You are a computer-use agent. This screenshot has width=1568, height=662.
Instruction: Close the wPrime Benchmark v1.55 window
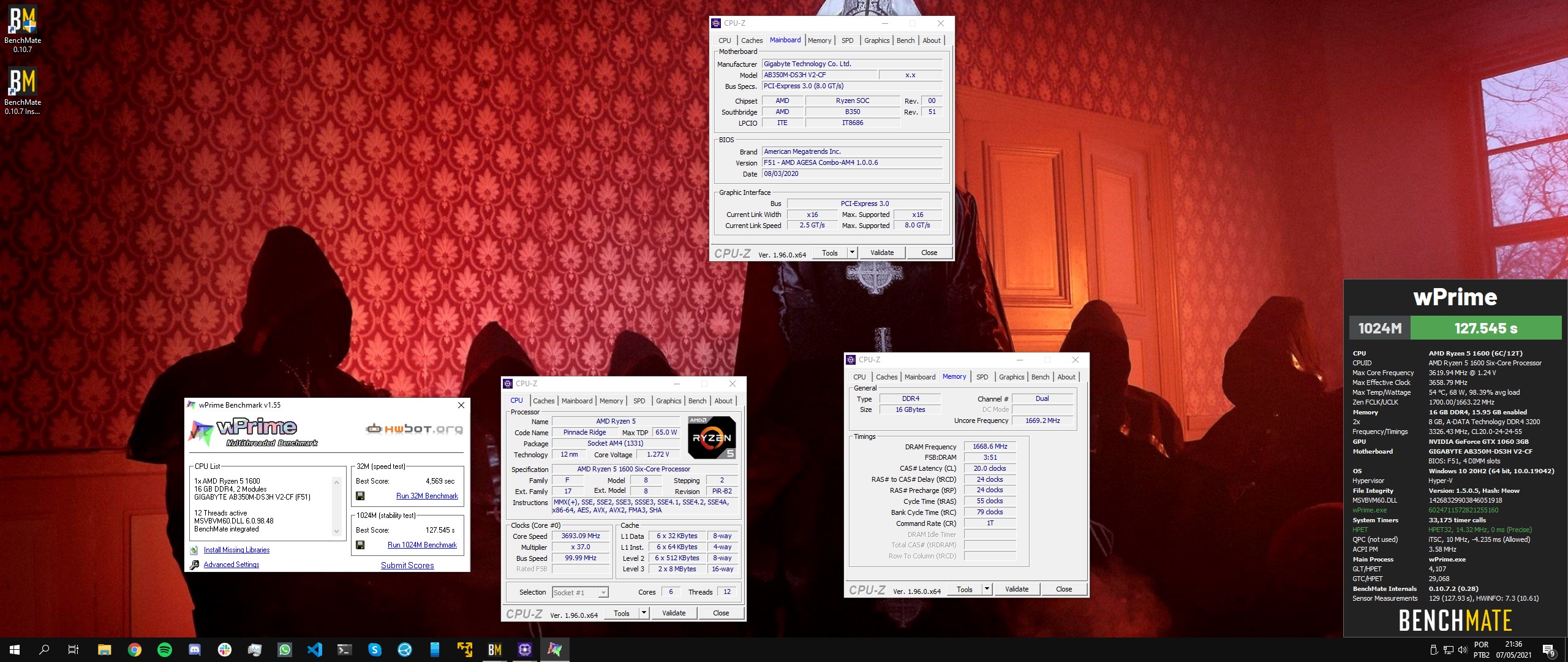tap(461, 405)
